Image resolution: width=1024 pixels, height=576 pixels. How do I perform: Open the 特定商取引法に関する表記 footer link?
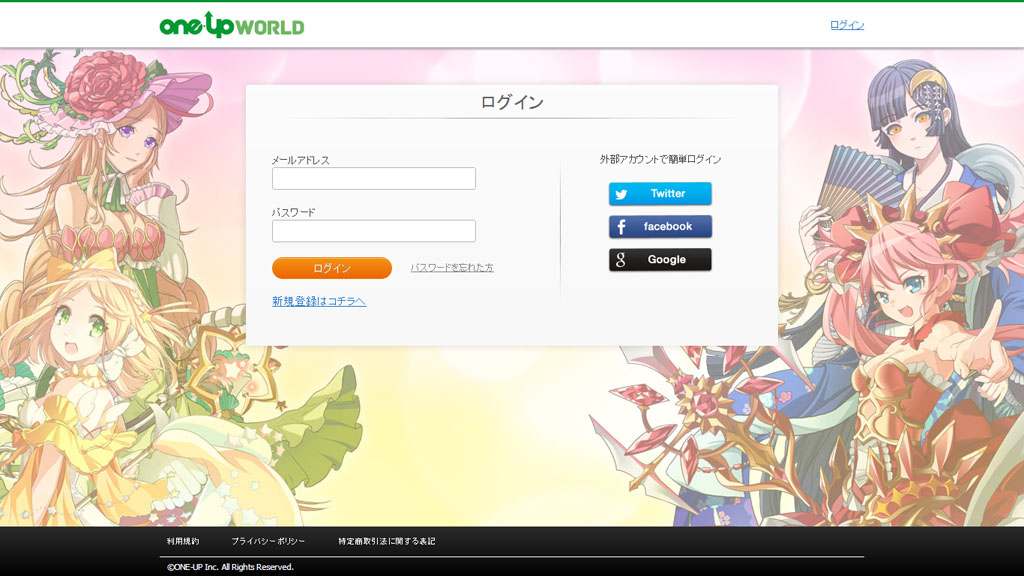tap(387, 541)
